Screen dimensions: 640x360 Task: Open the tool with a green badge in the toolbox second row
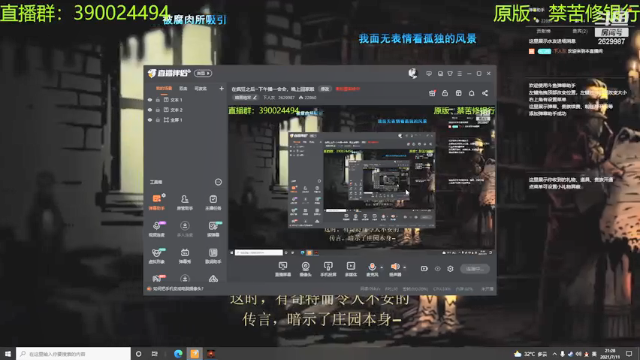213,229
